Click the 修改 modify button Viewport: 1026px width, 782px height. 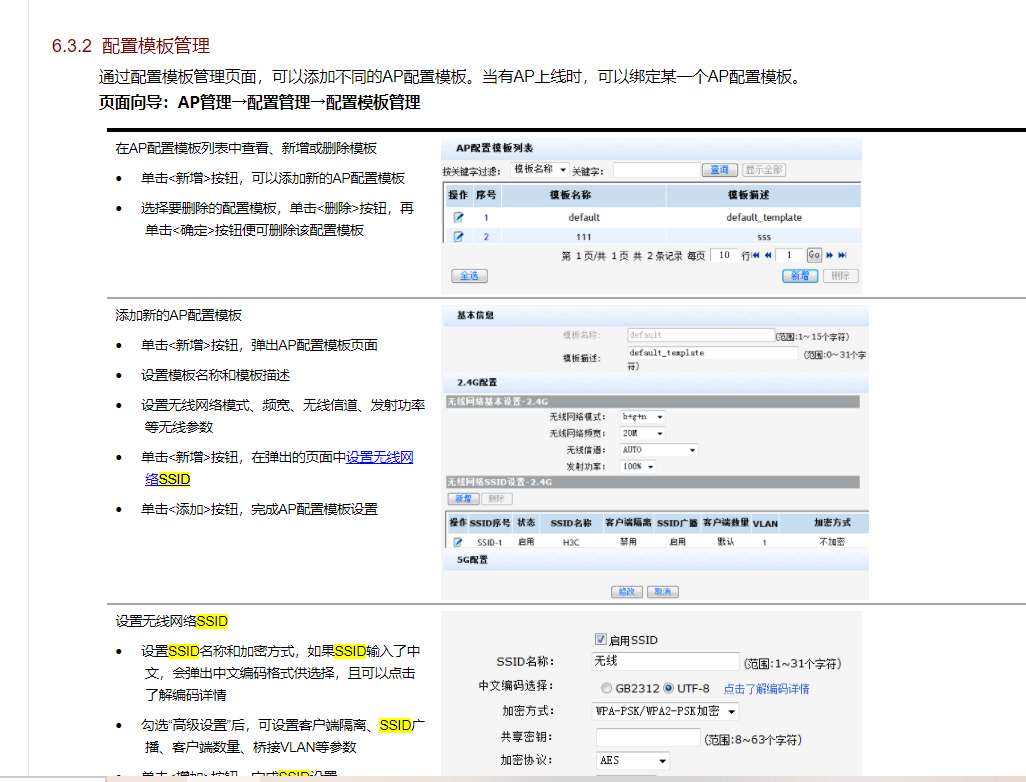[627, 592]
